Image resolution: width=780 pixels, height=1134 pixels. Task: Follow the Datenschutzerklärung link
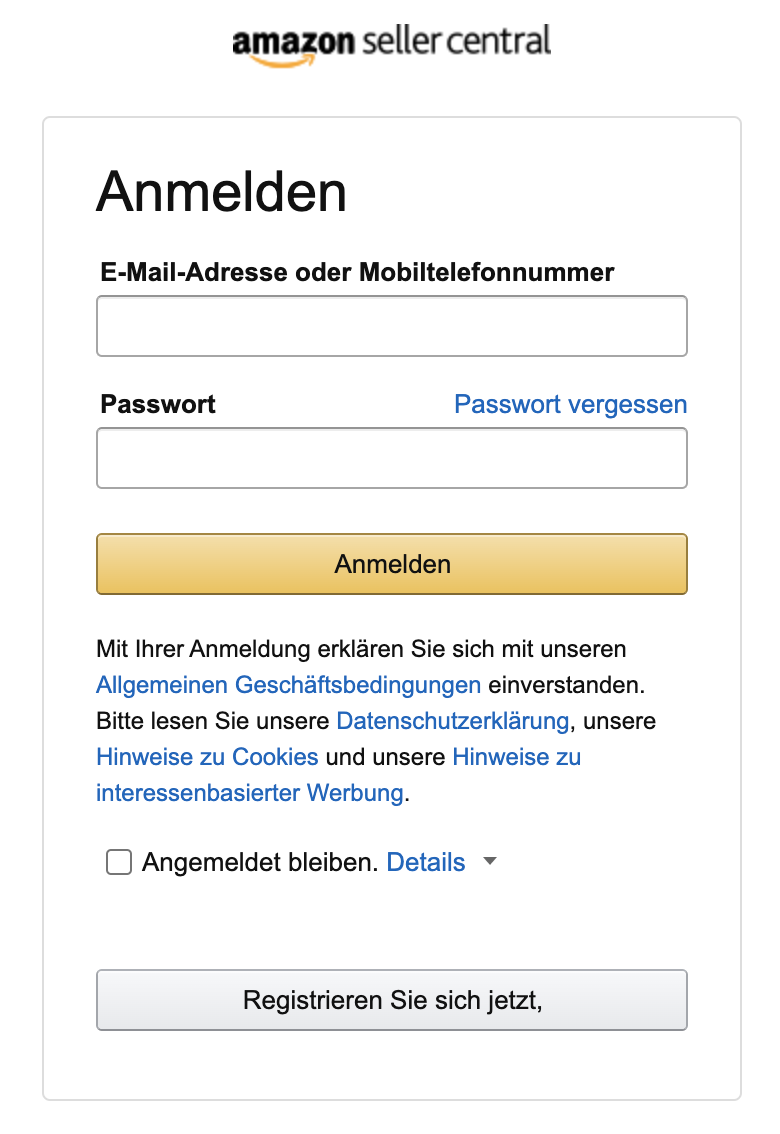click(452, 721)
